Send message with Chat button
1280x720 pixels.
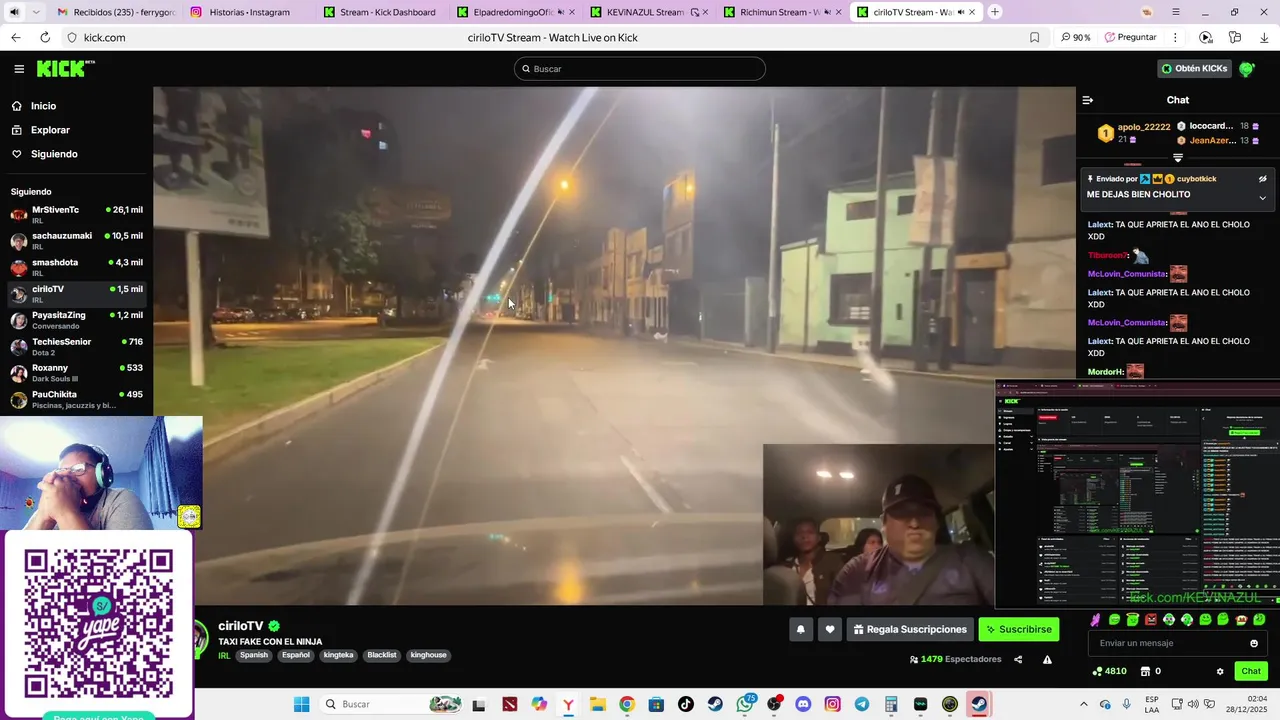[1251, 671]
